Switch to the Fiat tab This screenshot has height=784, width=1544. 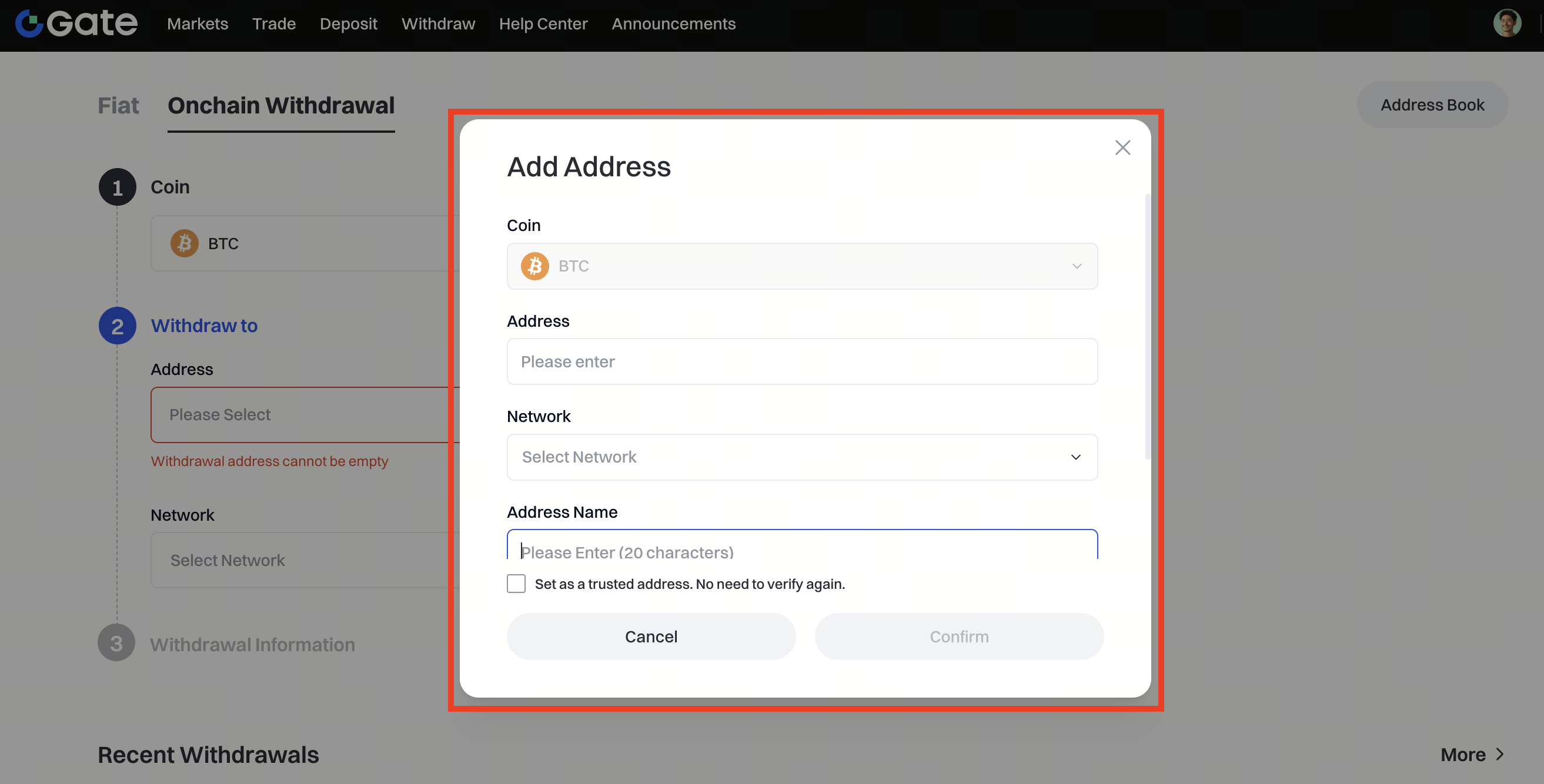118,106
